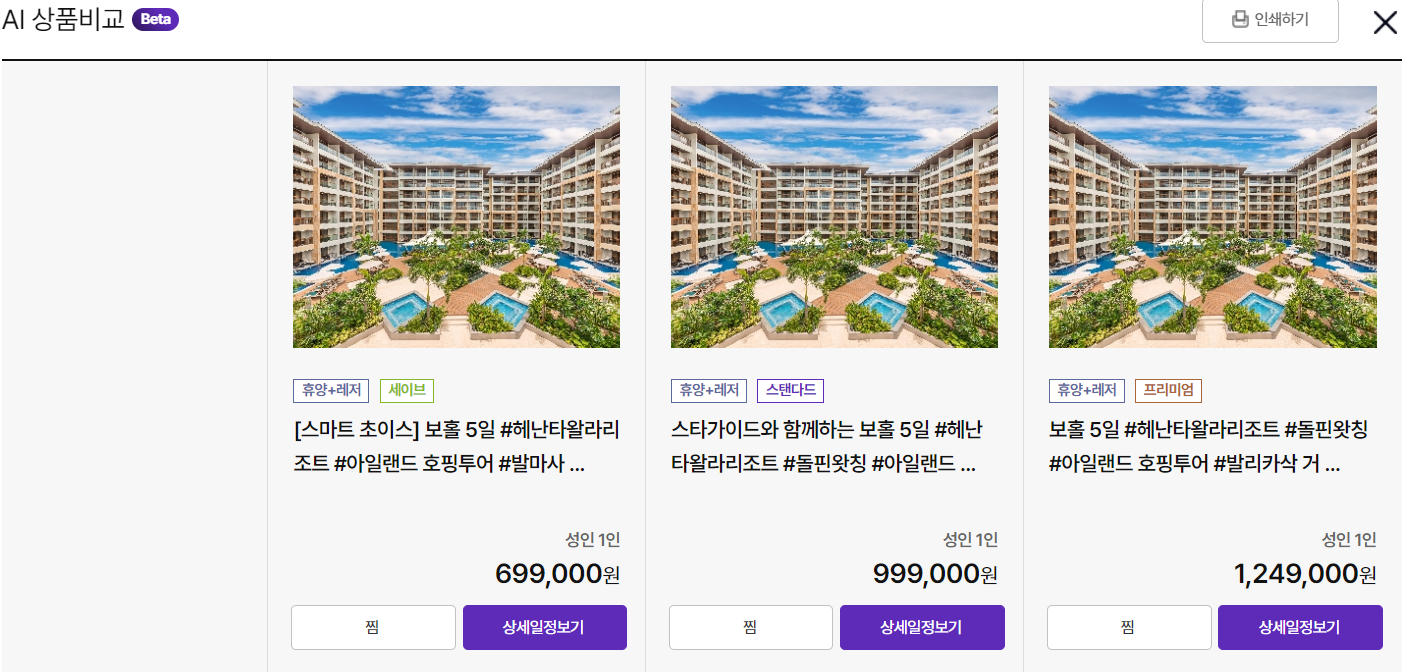
Task: Toggle 찜 for the 스마트 초이스 product
Action: [x=373, y=627]
